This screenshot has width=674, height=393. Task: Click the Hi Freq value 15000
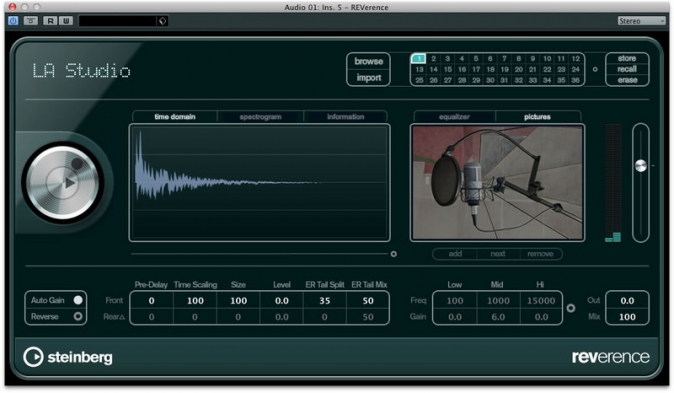541,301
